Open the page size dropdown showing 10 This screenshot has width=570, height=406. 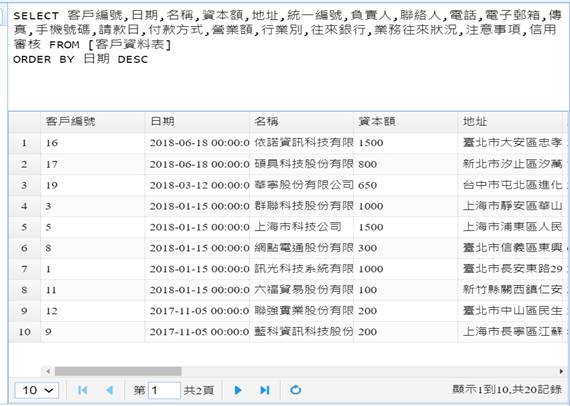click(x=37, y=390)
